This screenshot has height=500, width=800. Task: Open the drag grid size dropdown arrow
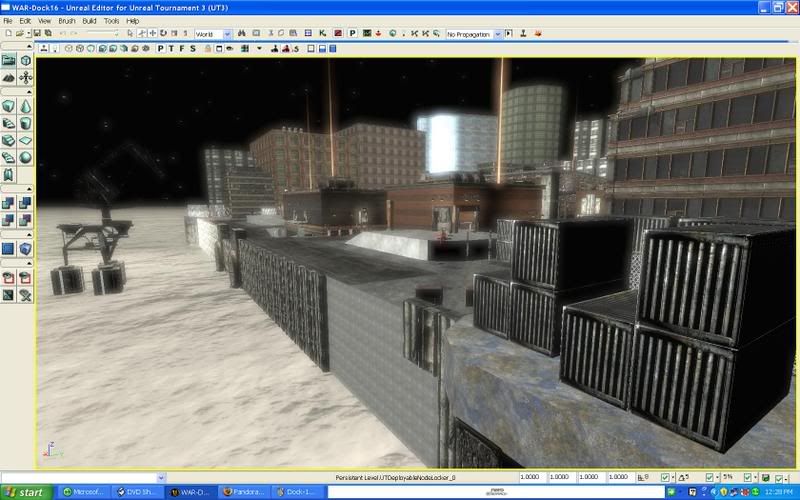pos(673,478)
